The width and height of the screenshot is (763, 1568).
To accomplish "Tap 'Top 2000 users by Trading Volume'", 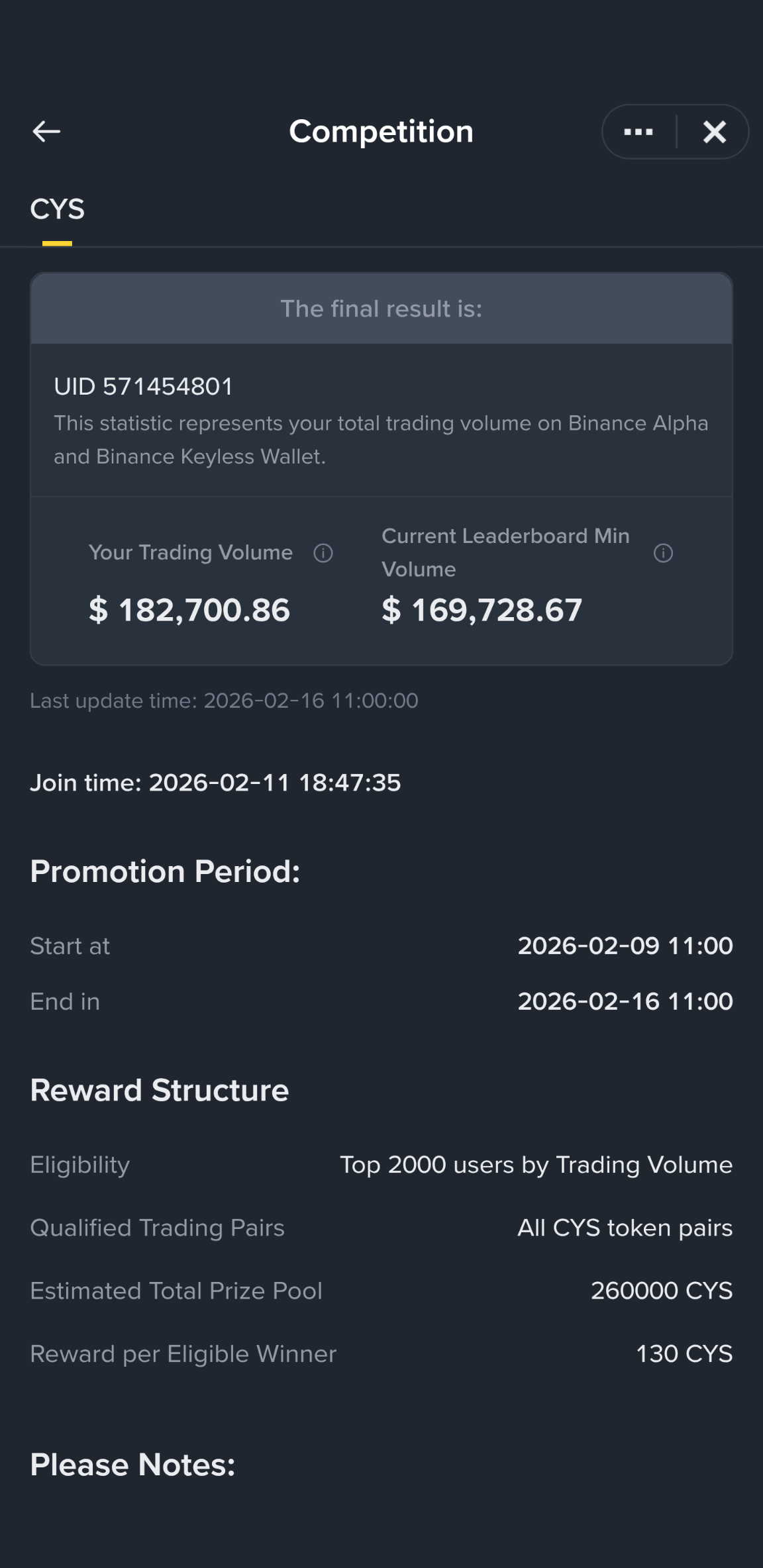I will 536,1165.
